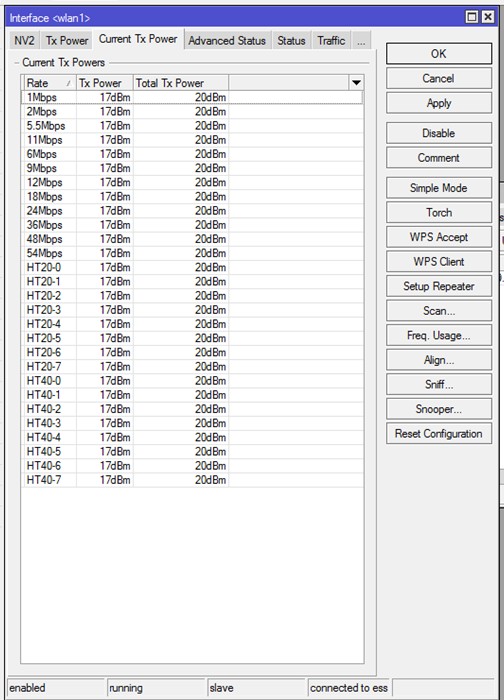Select the Current Tx Power tab
This screenshot has width=504, height=700.
pos(138,39)
